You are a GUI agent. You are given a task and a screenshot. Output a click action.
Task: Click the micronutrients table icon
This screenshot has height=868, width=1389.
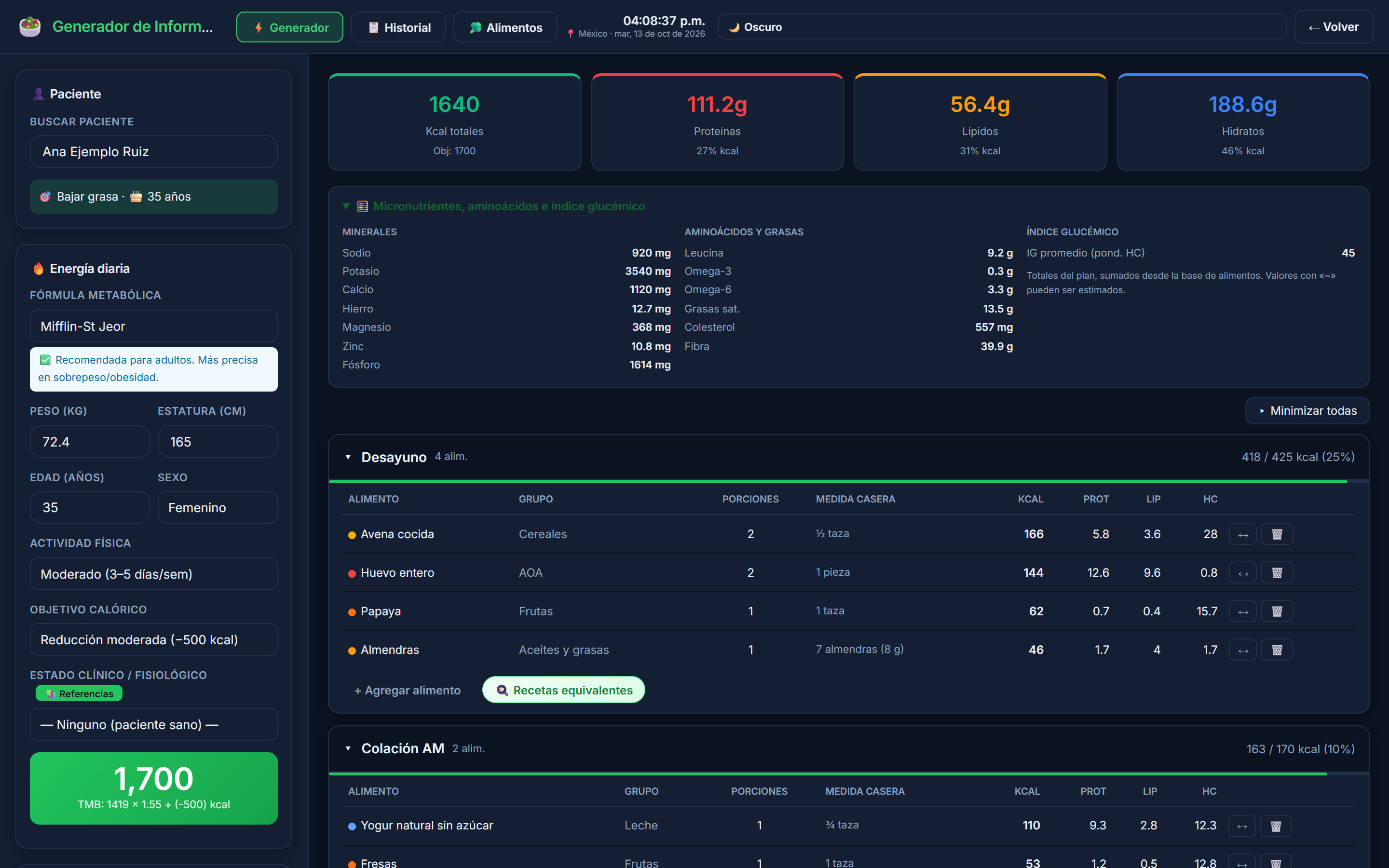coord(362,206)
